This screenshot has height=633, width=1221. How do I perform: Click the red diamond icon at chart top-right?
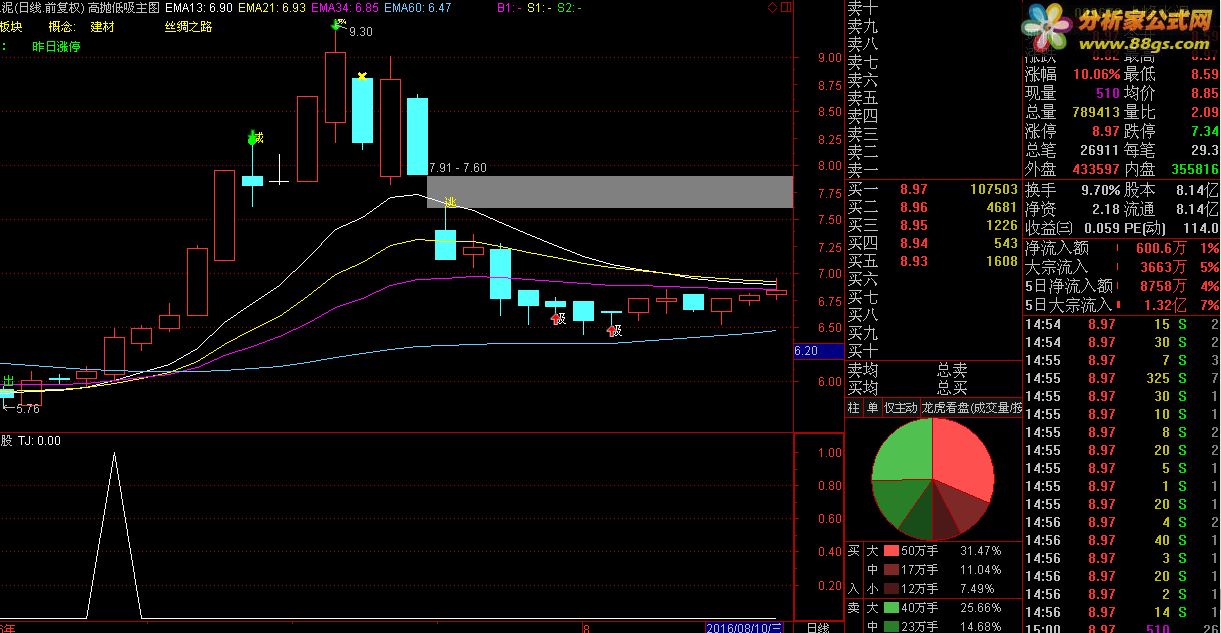click(x=771, y=8)
